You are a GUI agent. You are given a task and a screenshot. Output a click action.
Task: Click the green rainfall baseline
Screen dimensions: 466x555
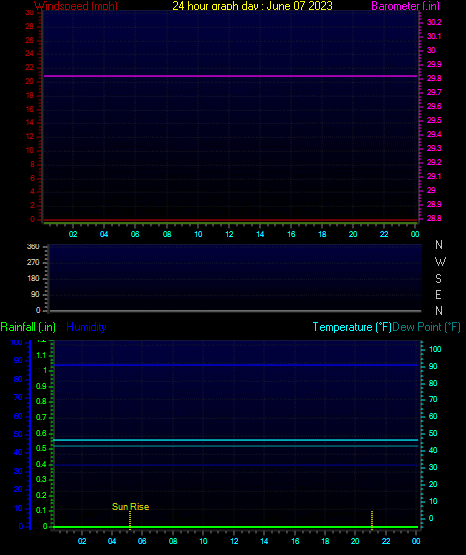(x=236, y=527)
